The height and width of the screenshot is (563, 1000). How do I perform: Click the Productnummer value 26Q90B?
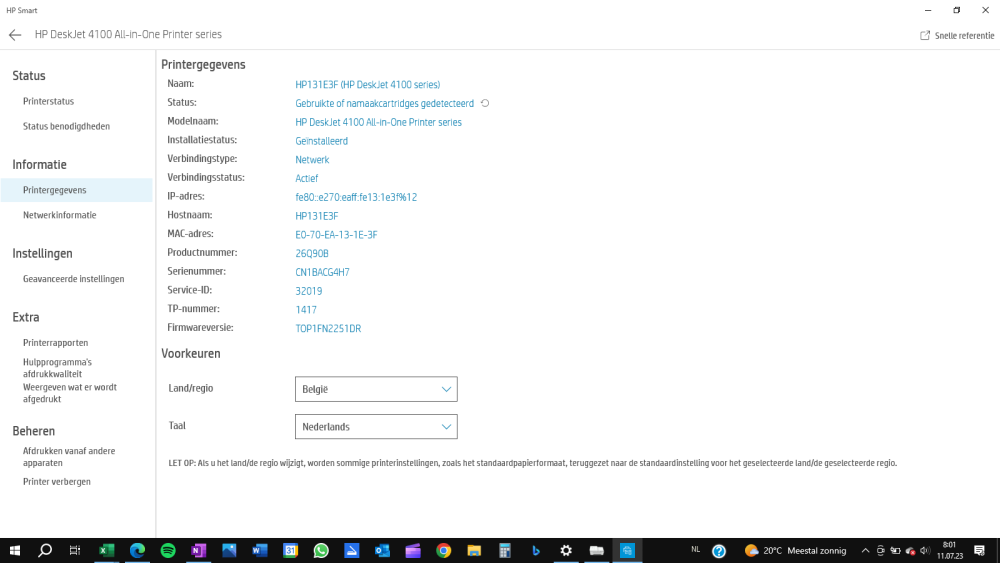[x=312, y=253]
